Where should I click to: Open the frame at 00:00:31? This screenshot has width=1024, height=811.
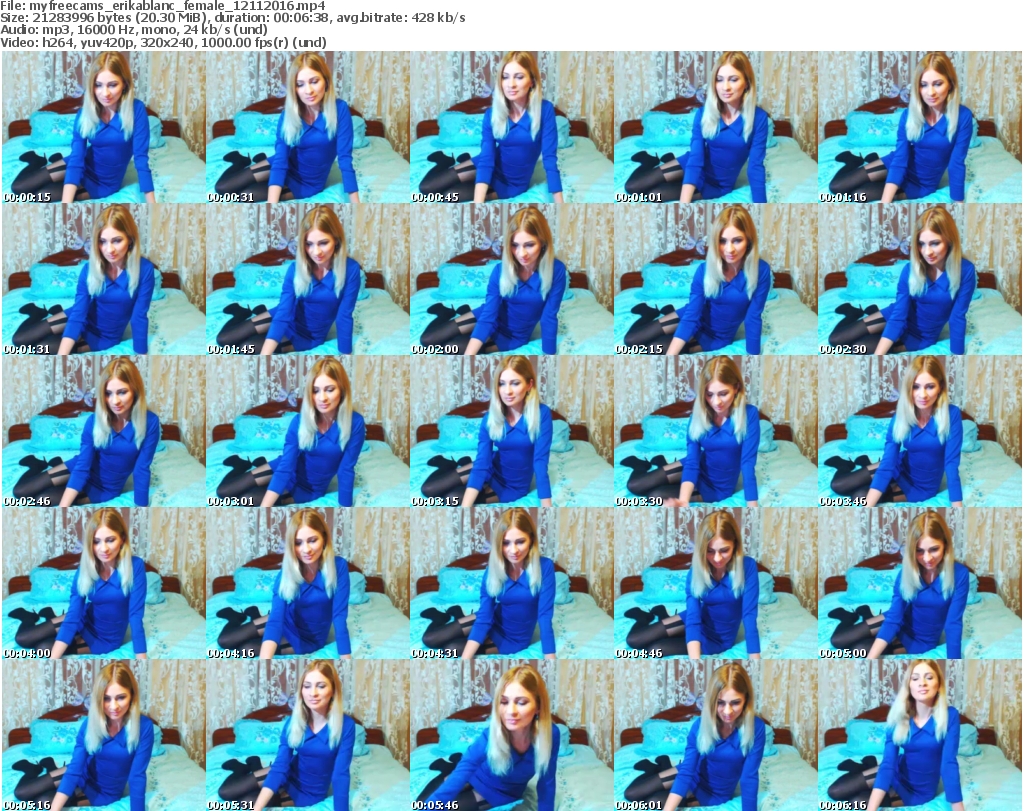[308, 127]
